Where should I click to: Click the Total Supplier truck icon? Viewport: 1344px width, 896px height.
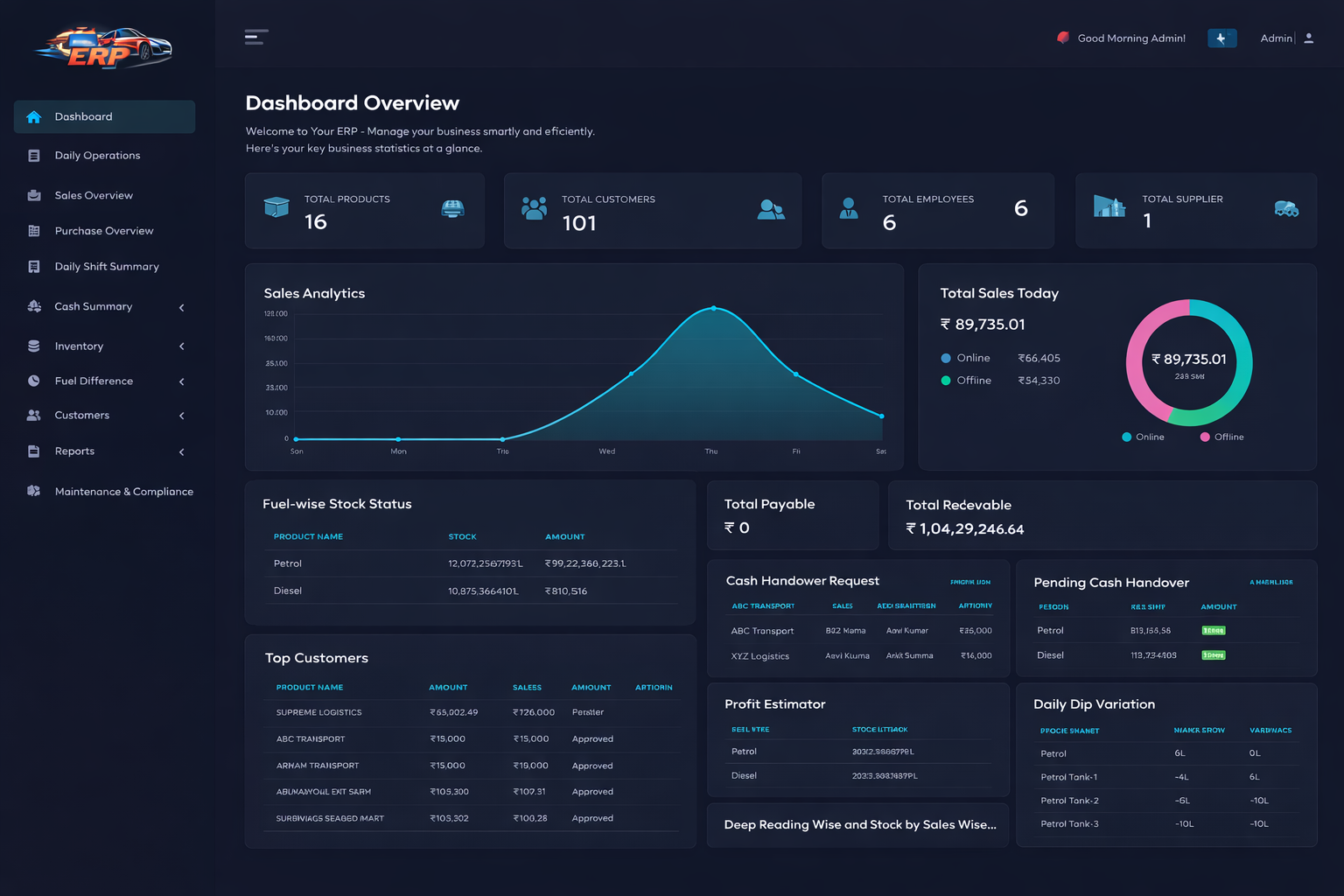(x=1286, y=210)
